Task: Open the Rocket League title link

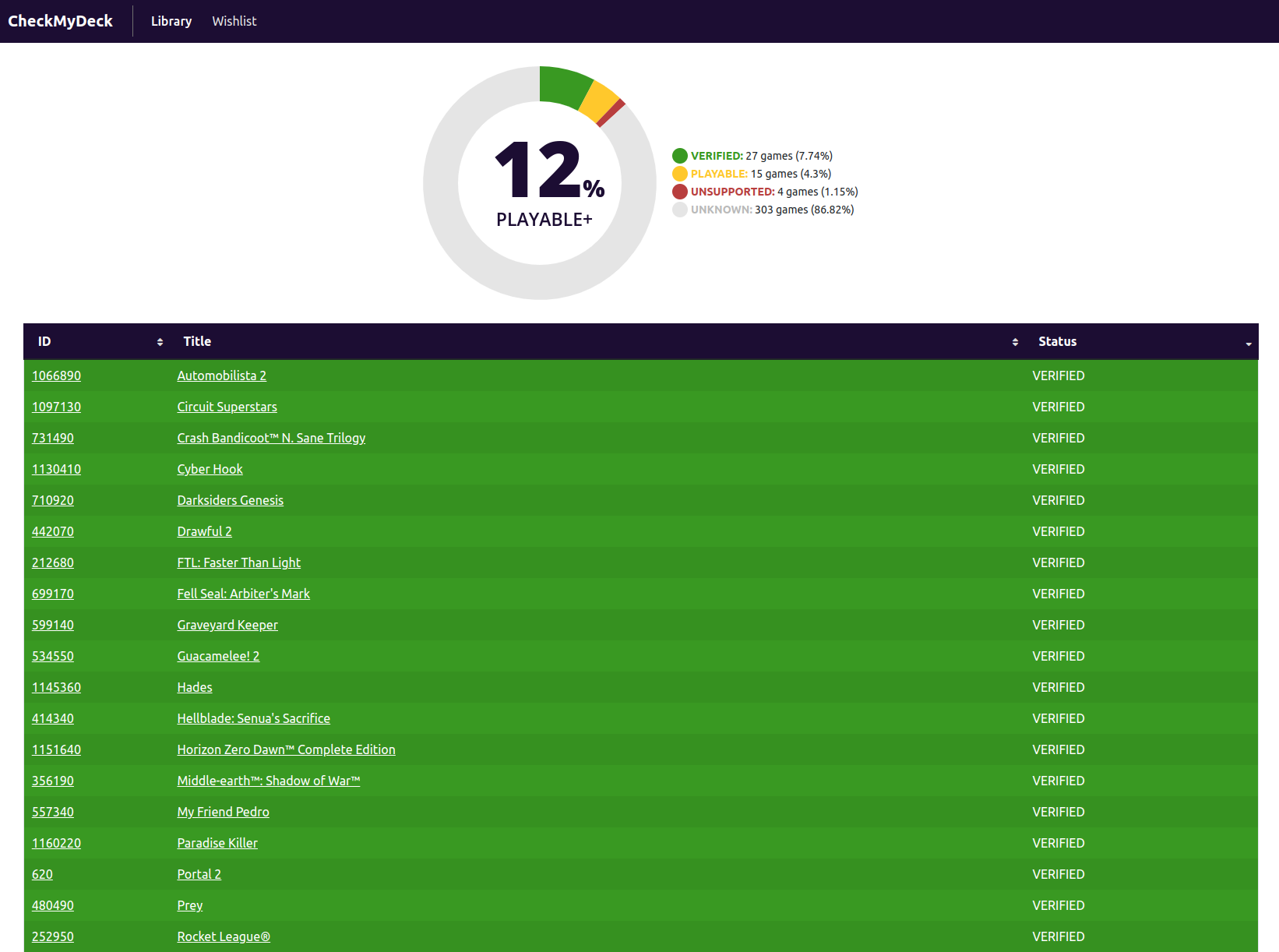Action: pos(224,936)
